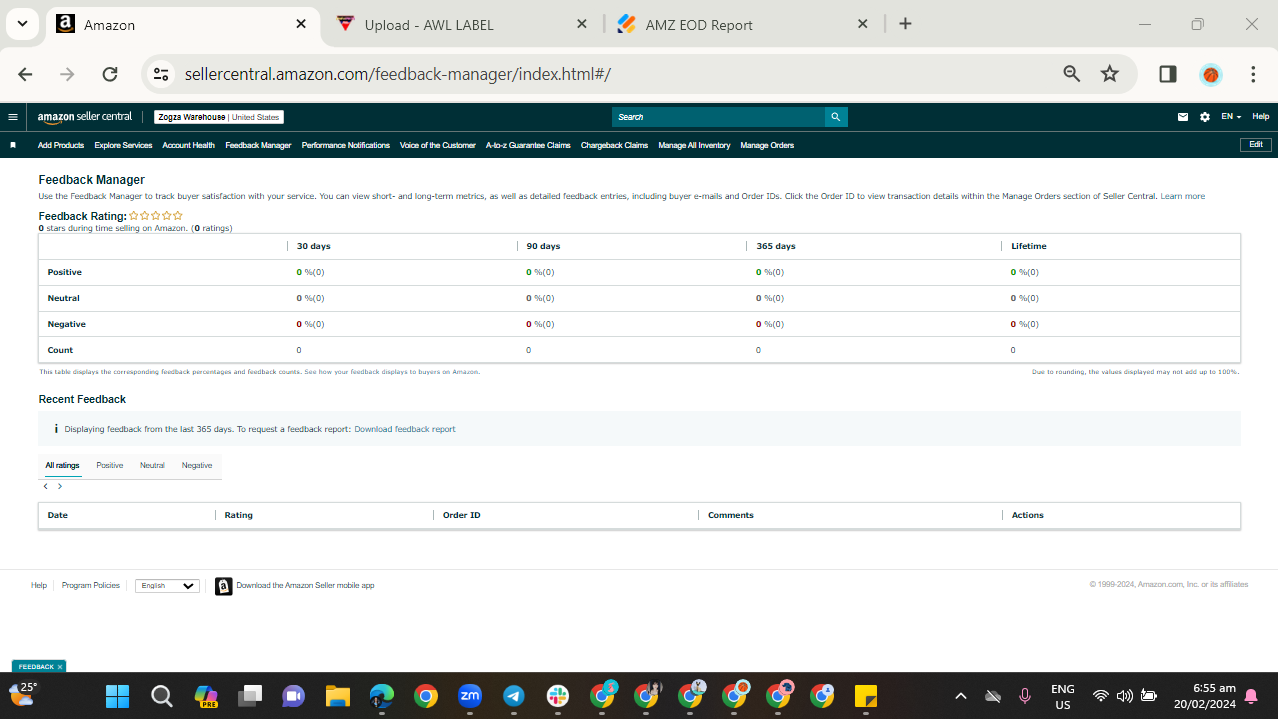Select the Neutral feedback tab
1278x719 pixels.
(152, 466)
